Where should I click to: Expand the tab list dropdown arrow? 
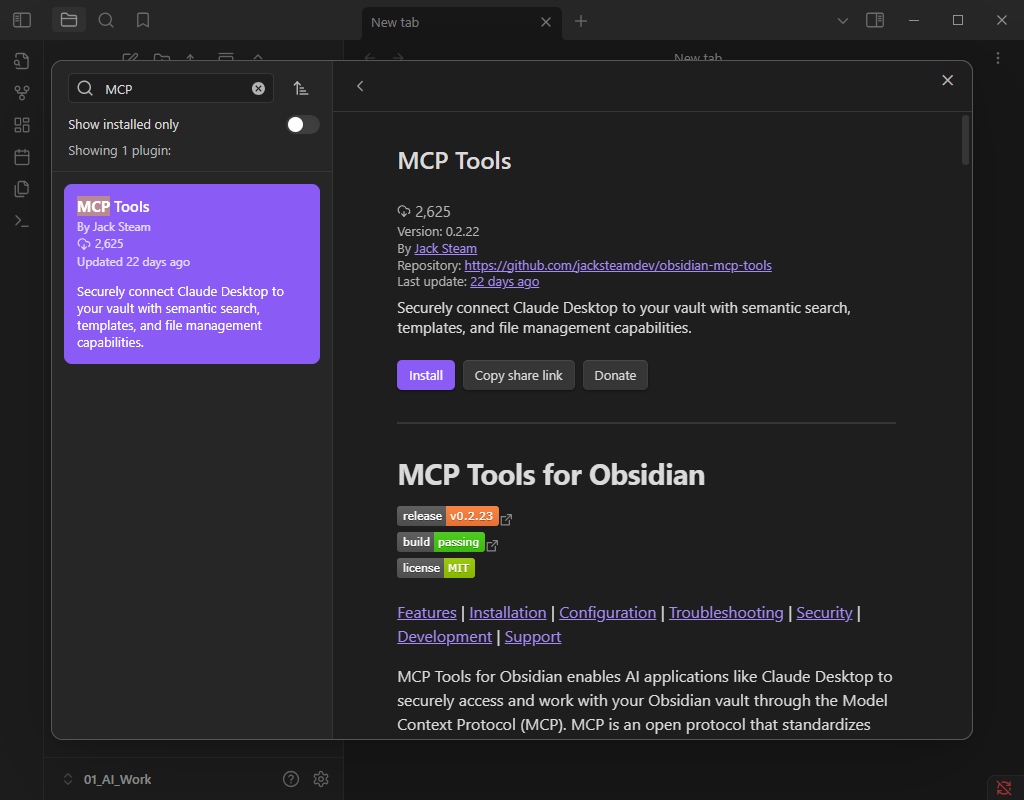click(843, 21)
